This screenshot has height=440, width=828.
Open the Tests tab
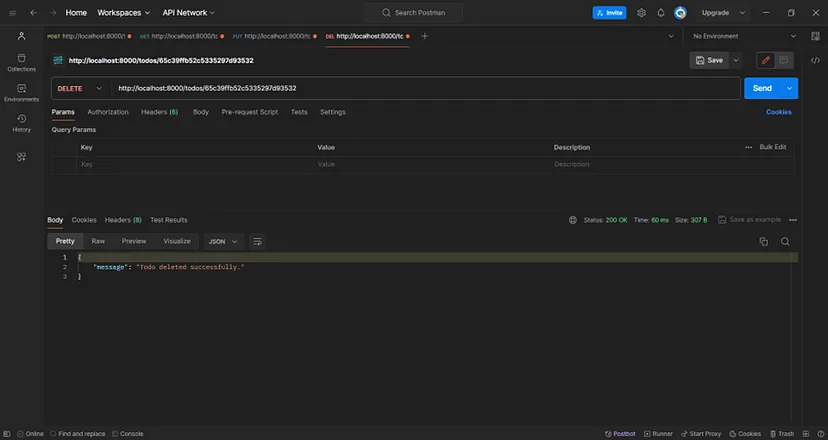pyautogui.click(x=299, y=112)
